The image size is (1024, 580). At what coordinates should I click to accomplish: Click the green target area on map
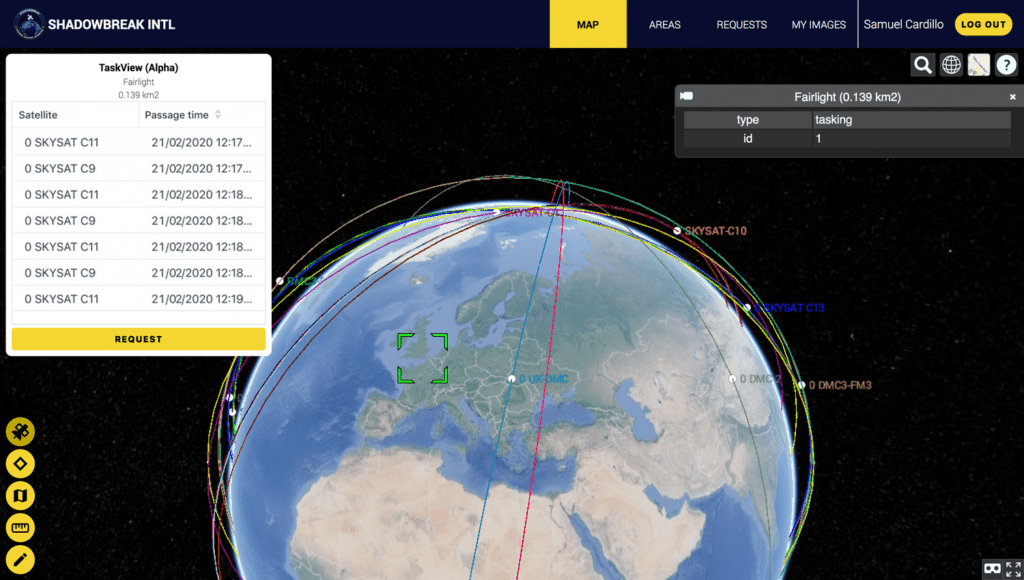(422, 359)
